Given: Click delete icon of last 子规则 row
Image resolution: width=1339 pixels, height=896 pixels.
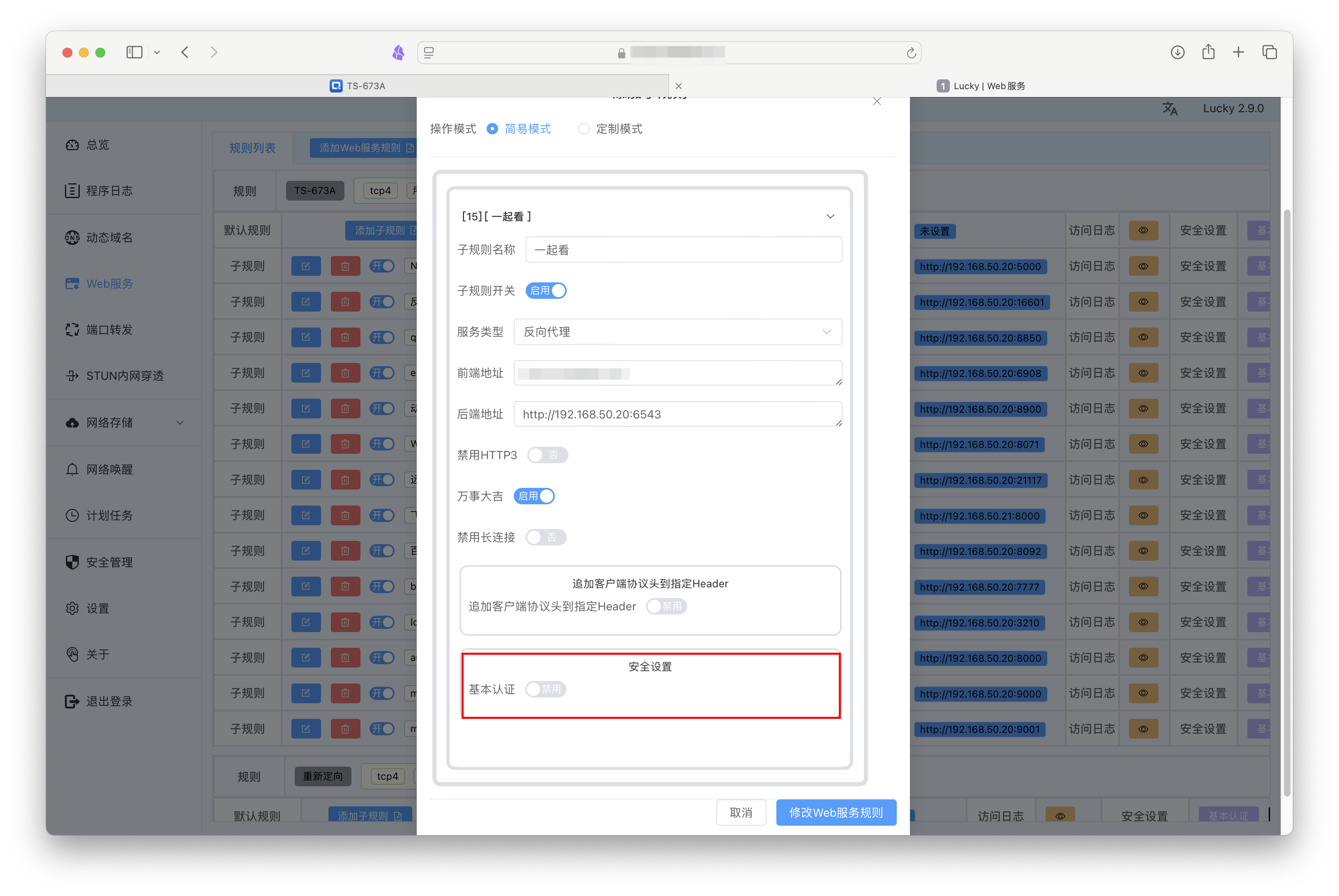Looking at the screenshot, I should 345,729.
